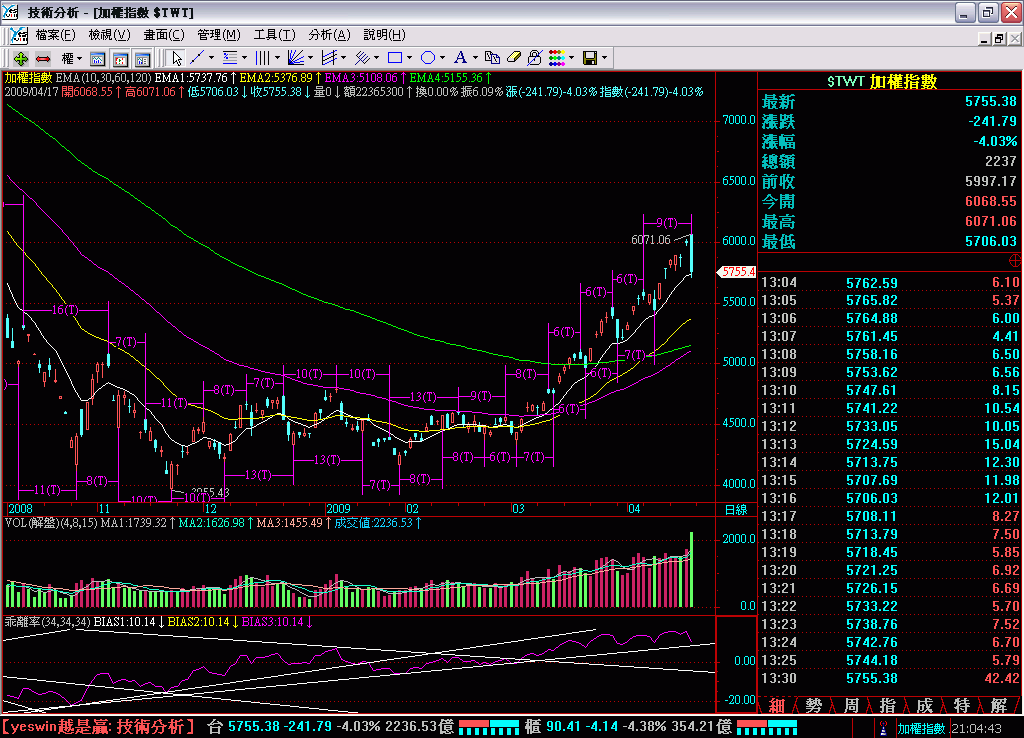This screenshot has height=738, width=1024.
Task: Expand the color palette dropdown arrow
Action: pos(571,58)
